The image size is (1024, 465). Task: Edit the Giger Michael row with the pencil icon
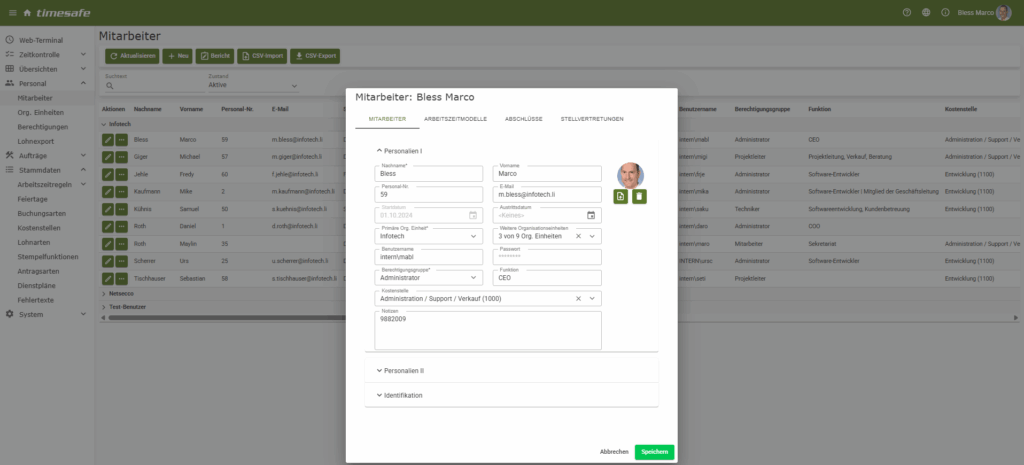coord(108,157)
